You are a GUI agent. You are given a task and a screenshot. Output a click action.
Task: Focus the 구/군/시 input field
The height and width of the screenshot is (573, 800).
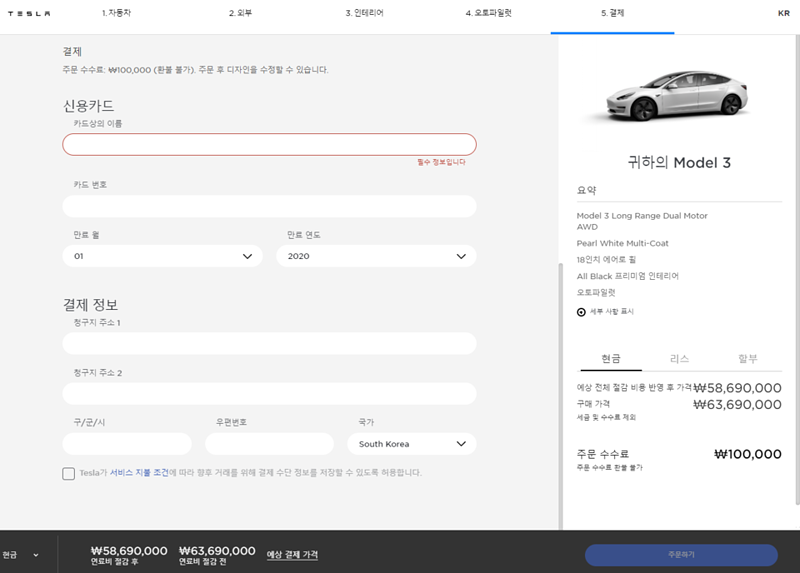pyautogui.click(x=127, y=444)
